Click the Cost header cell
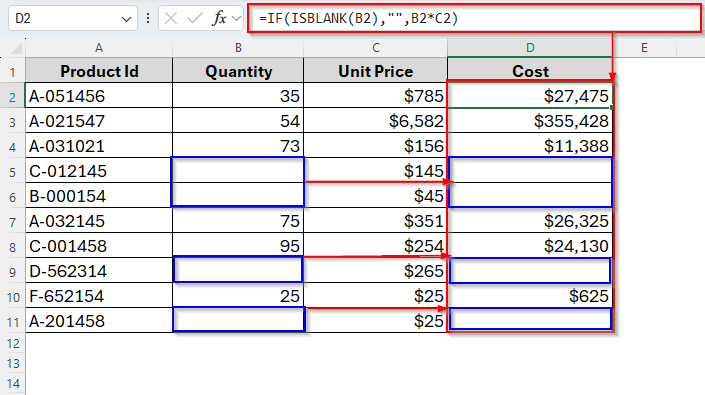705x395 pixels. tap(530, 71)
